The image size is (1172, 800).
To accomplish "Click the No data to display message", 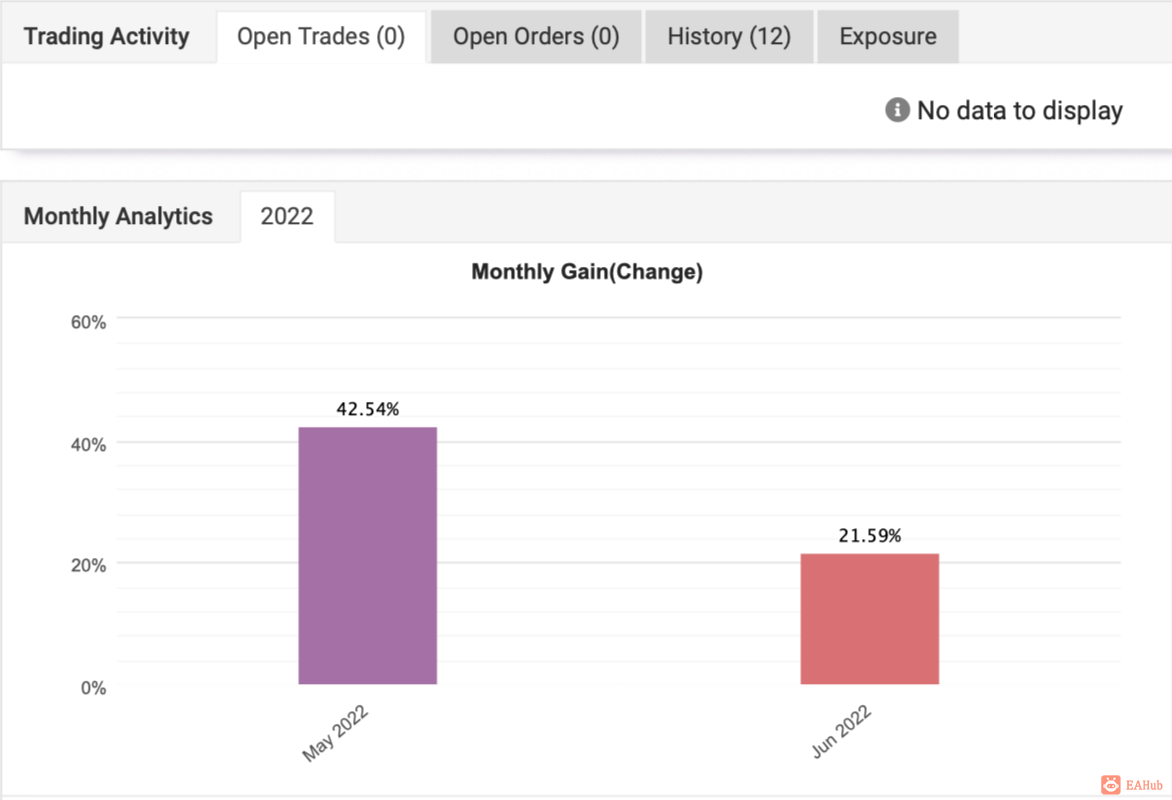I will tap(1020, 111).
